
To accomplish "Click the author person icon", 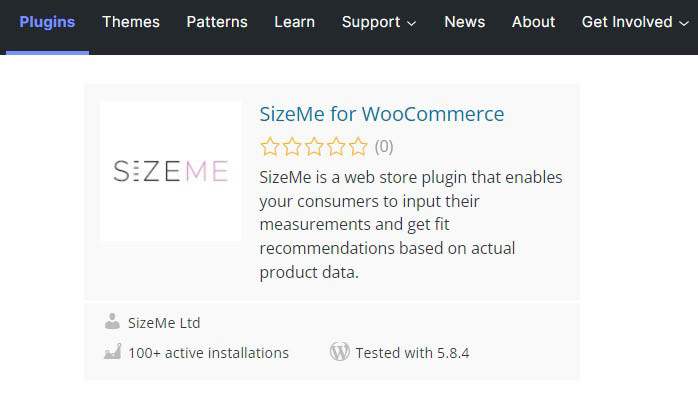I will click(112, 322).
